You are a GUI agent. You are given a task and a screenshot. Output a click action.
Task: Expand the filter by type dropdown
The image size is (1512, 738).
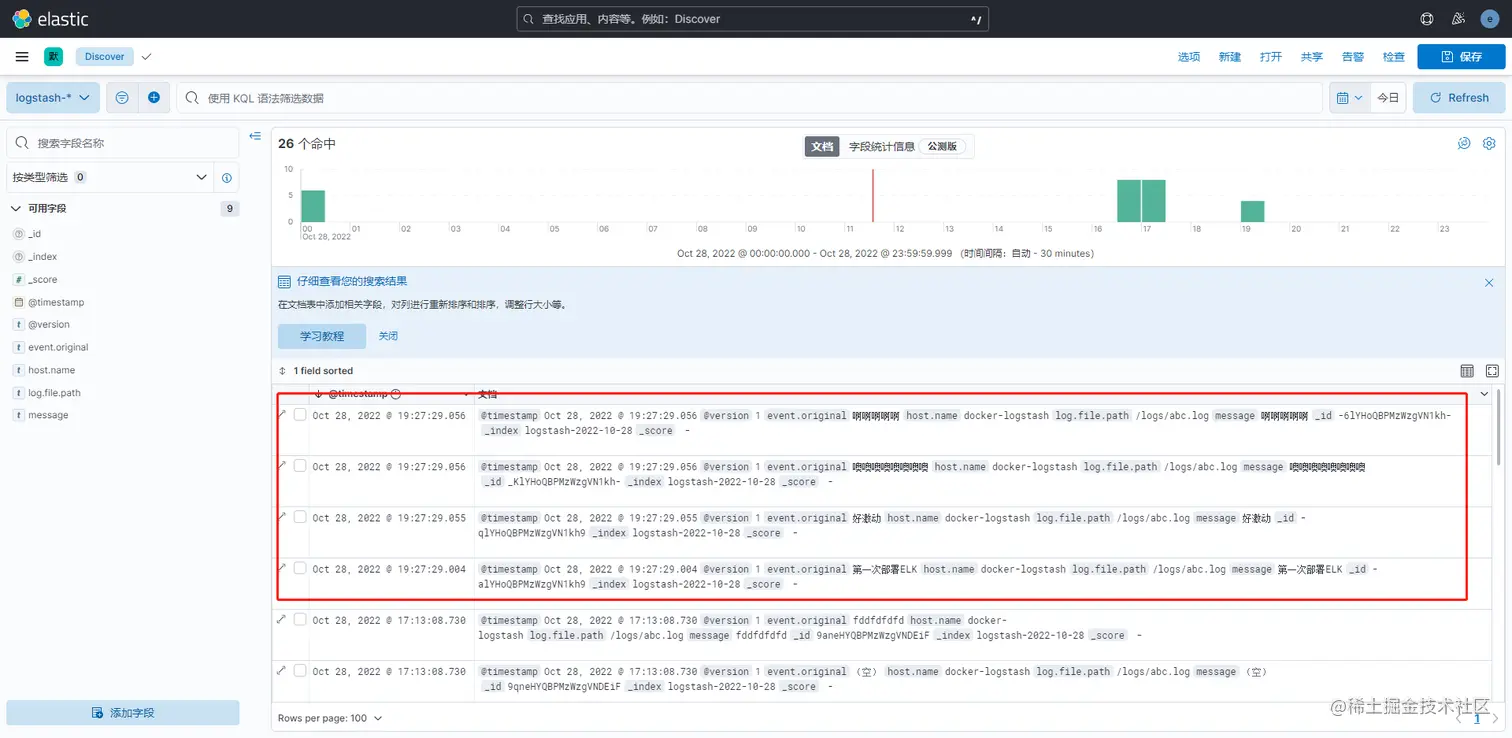click(108, 178)
